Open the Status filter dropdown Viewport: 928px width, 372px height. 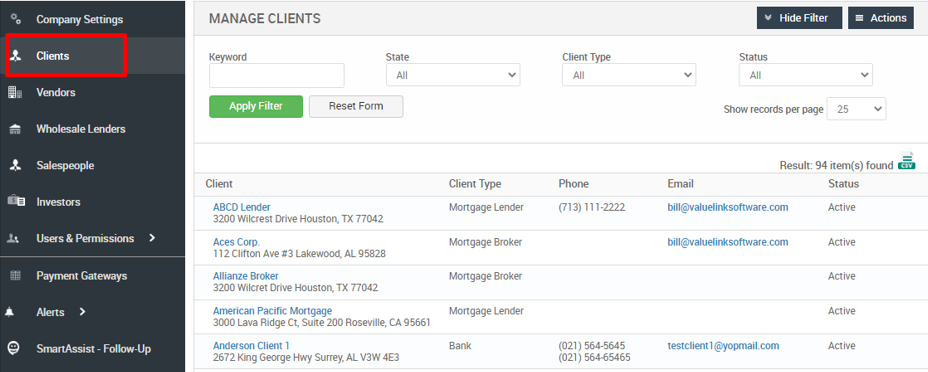click(x=805, y=75)
